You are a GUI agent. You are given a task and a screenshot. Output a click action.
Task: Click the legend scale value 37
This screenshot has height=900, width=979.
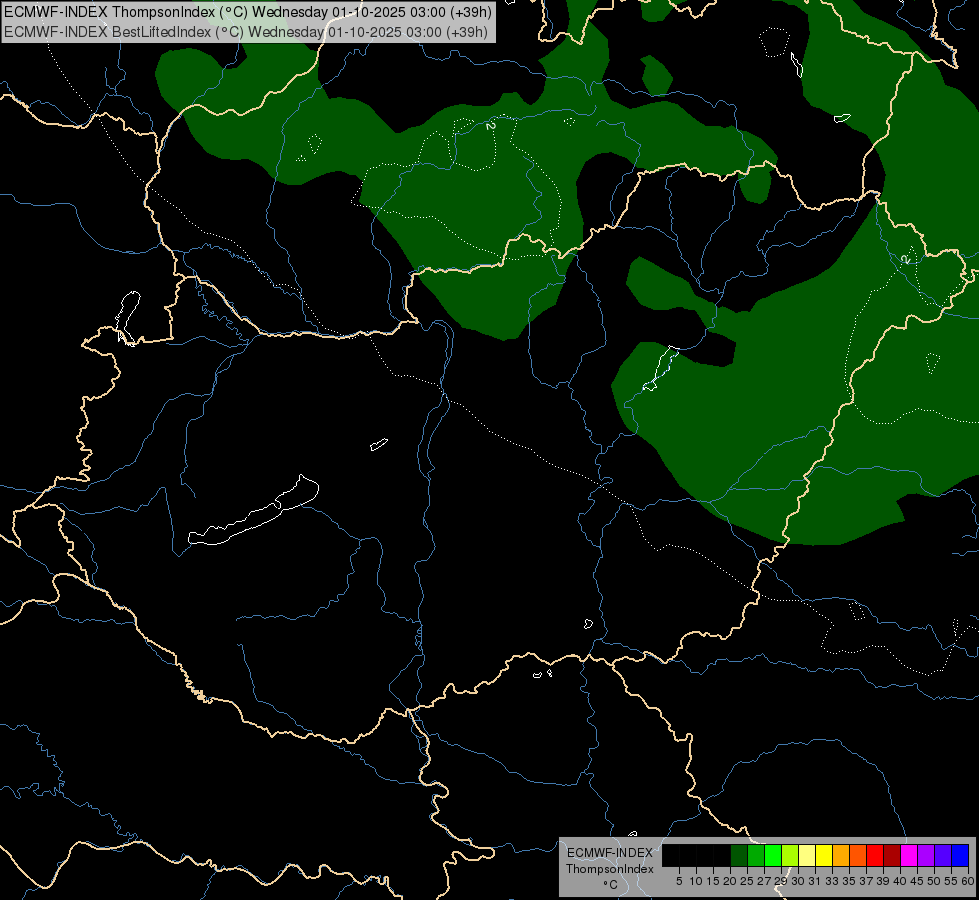[x=866, y=881]
